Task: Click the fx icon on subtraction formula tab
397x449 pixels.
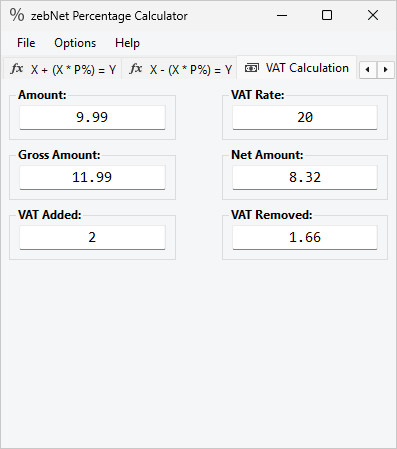Action: (x=136, y=68)
